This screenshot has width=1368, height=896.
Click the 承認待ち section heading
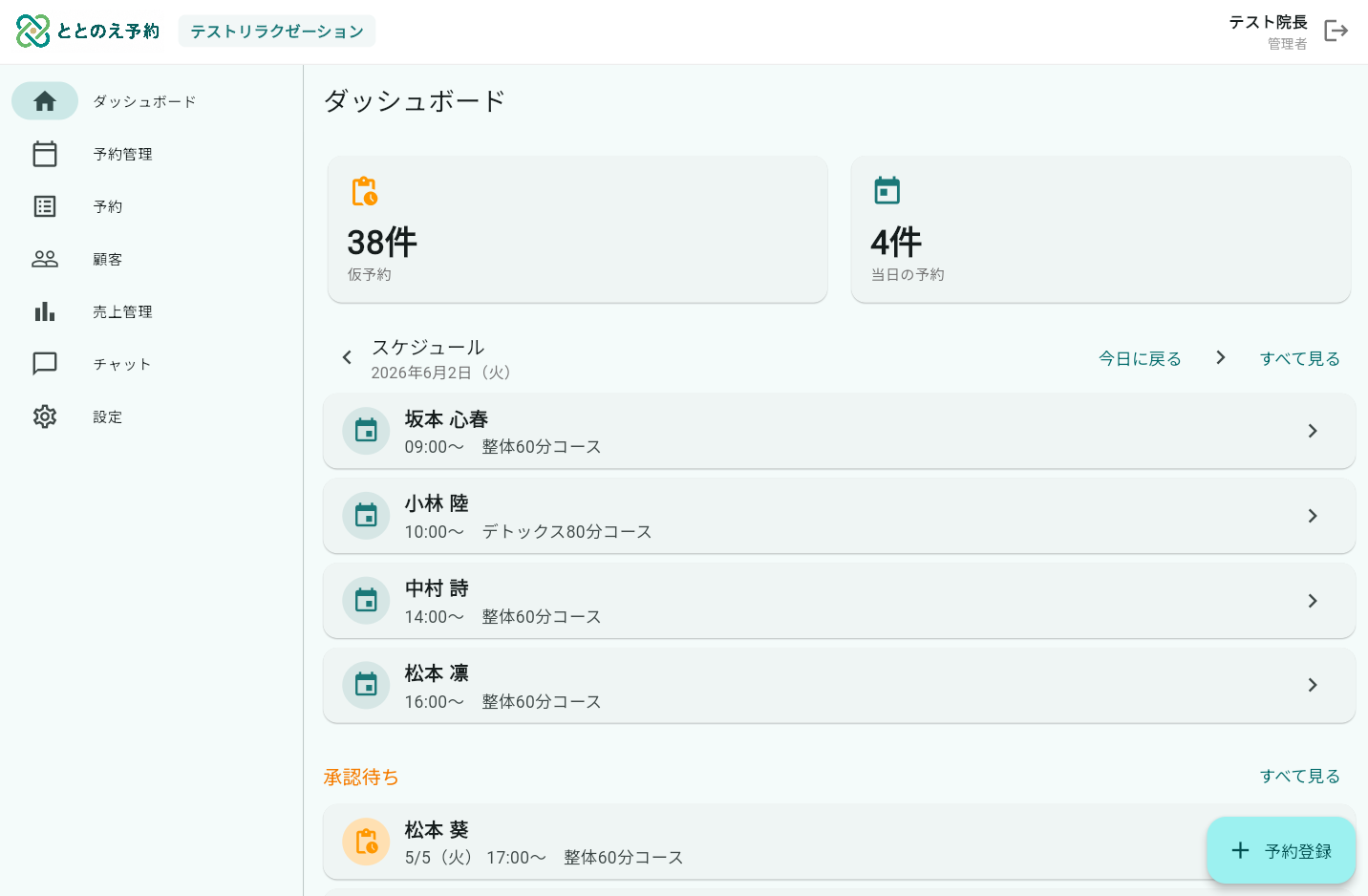(x=361, y=778)
